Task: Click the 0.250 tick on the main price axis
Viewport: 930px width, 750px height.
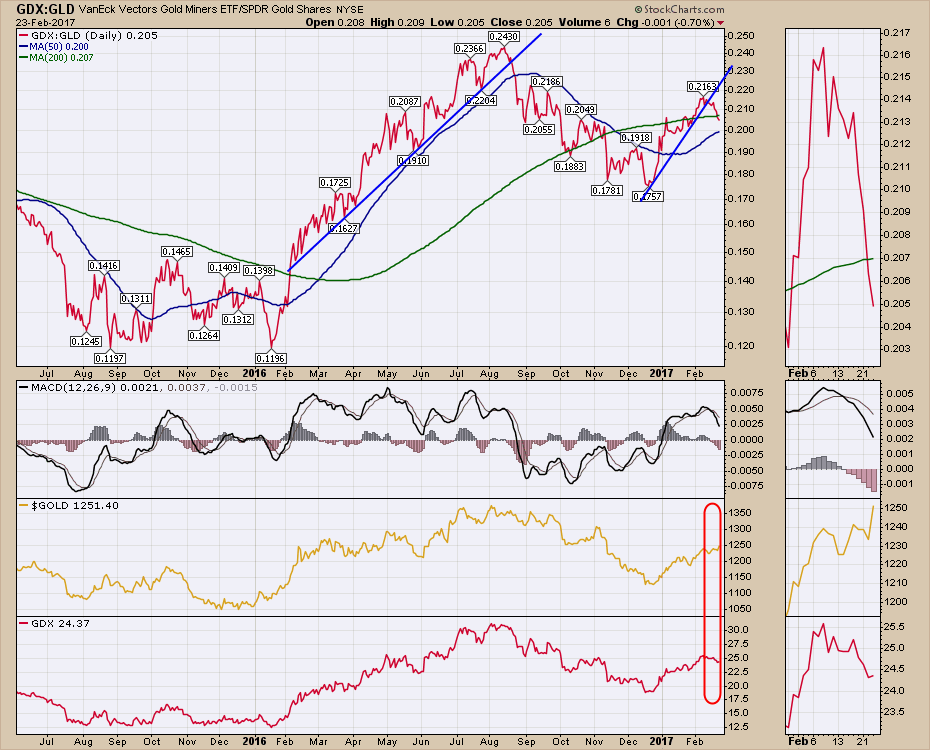Action: [741, 35]
